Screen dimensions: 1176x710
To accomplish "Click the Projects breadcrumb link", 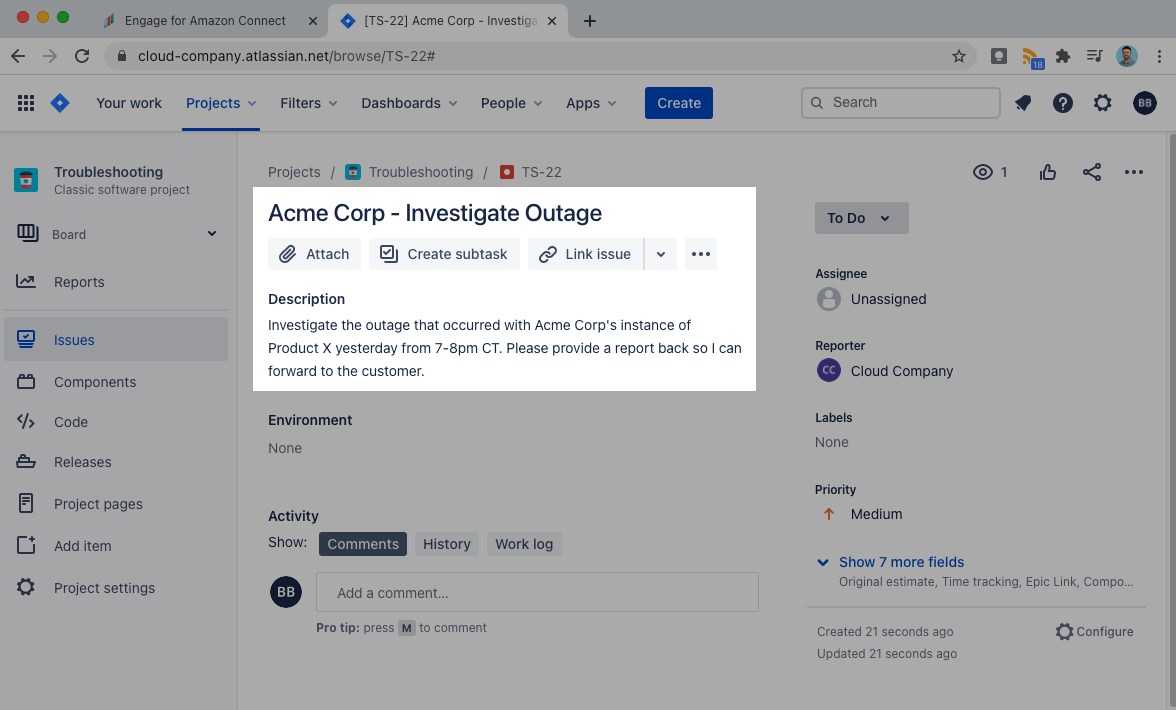I will 294,172.
